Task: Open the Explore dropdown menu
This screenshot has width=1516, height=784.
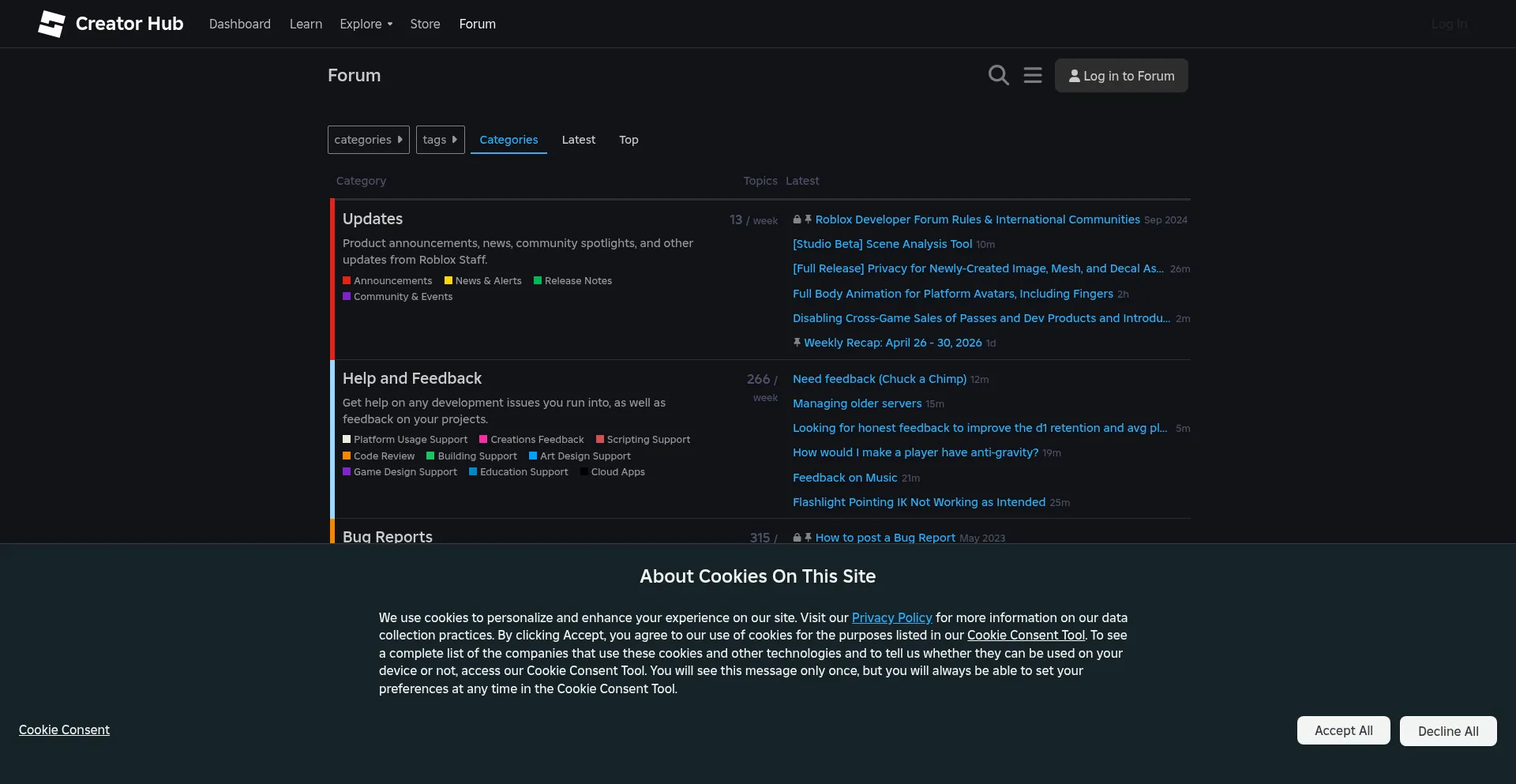Action: pyautogui.click(x=366, y=24)
